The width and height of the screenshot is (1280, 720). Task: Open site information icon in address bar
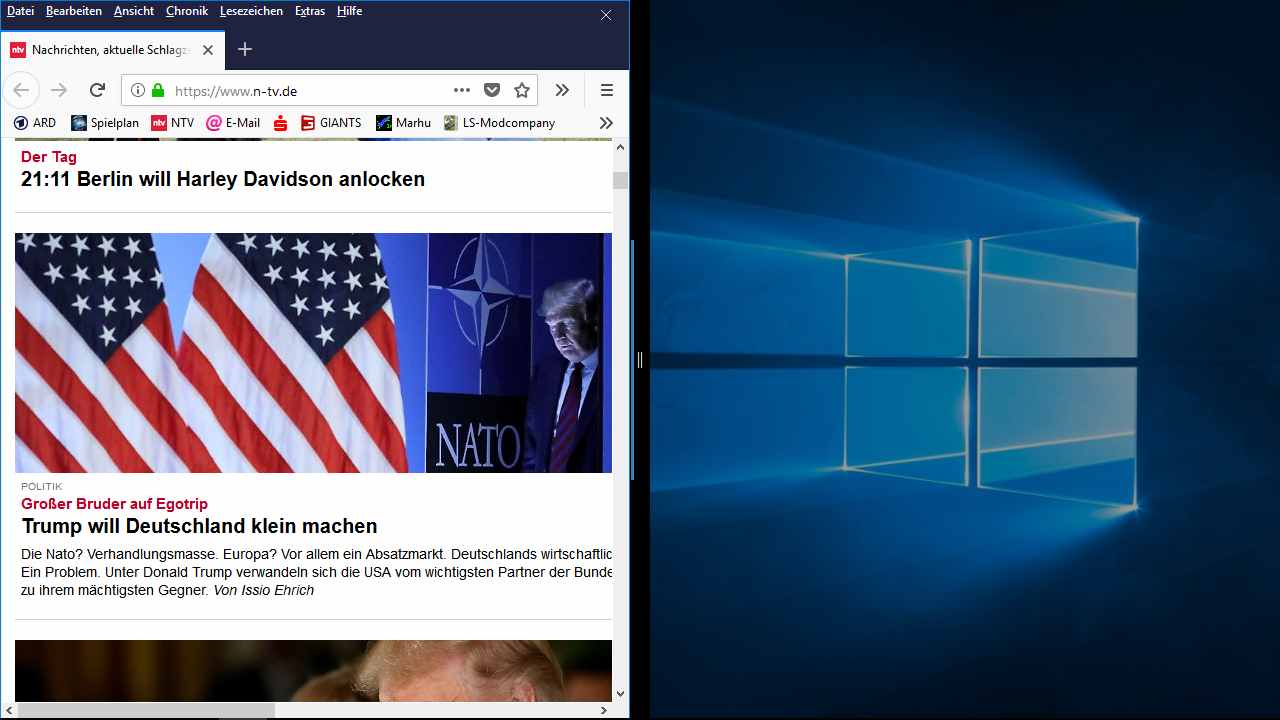[x=138, y=90]
